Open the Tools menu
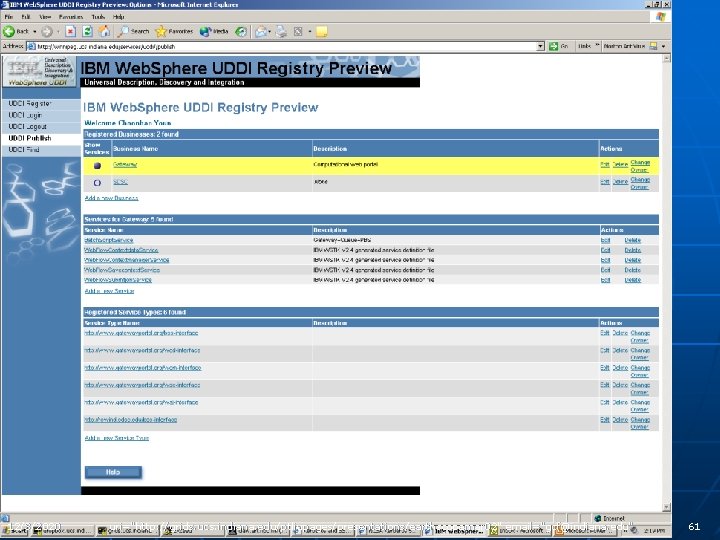This screenshot has height=540, width=720. pos(98,17)
